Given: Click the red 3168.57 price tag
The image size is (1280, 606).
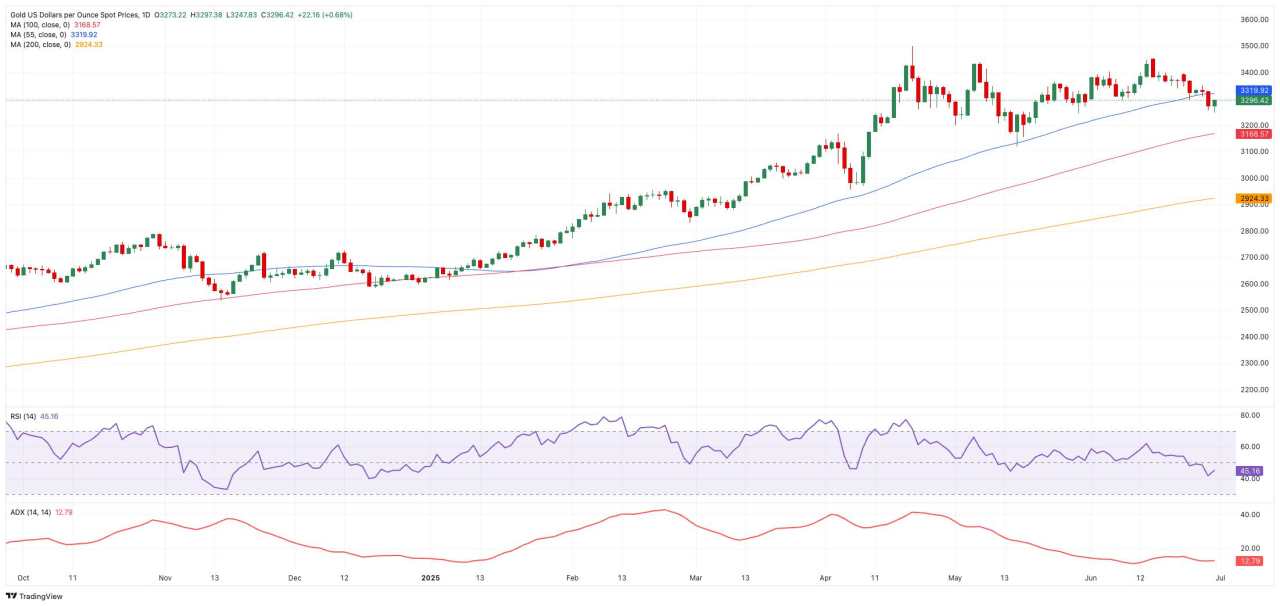Looking at the screenshot, I should tap(1255, 134).
